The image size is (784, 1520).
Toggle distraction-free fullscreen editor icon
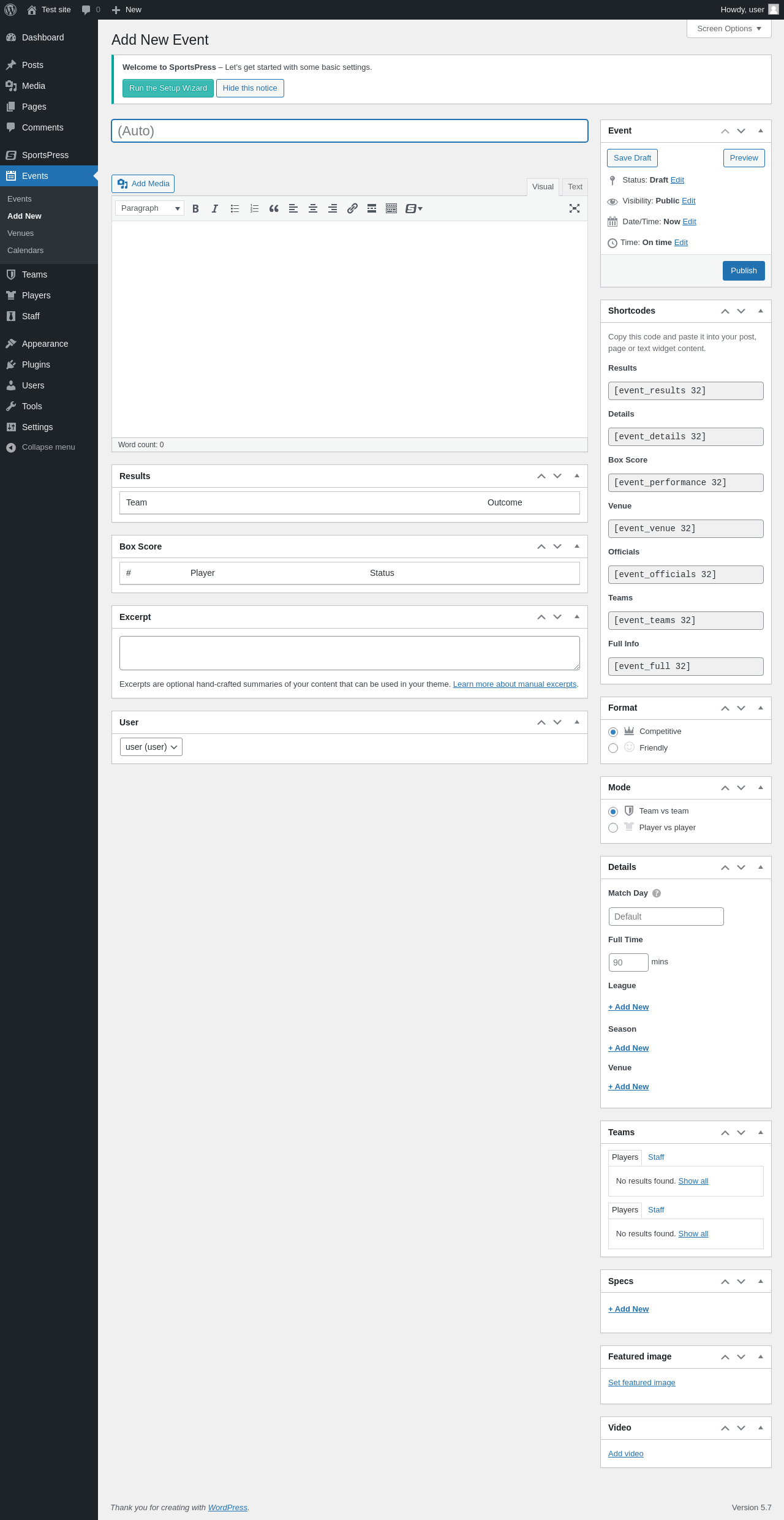575,209
